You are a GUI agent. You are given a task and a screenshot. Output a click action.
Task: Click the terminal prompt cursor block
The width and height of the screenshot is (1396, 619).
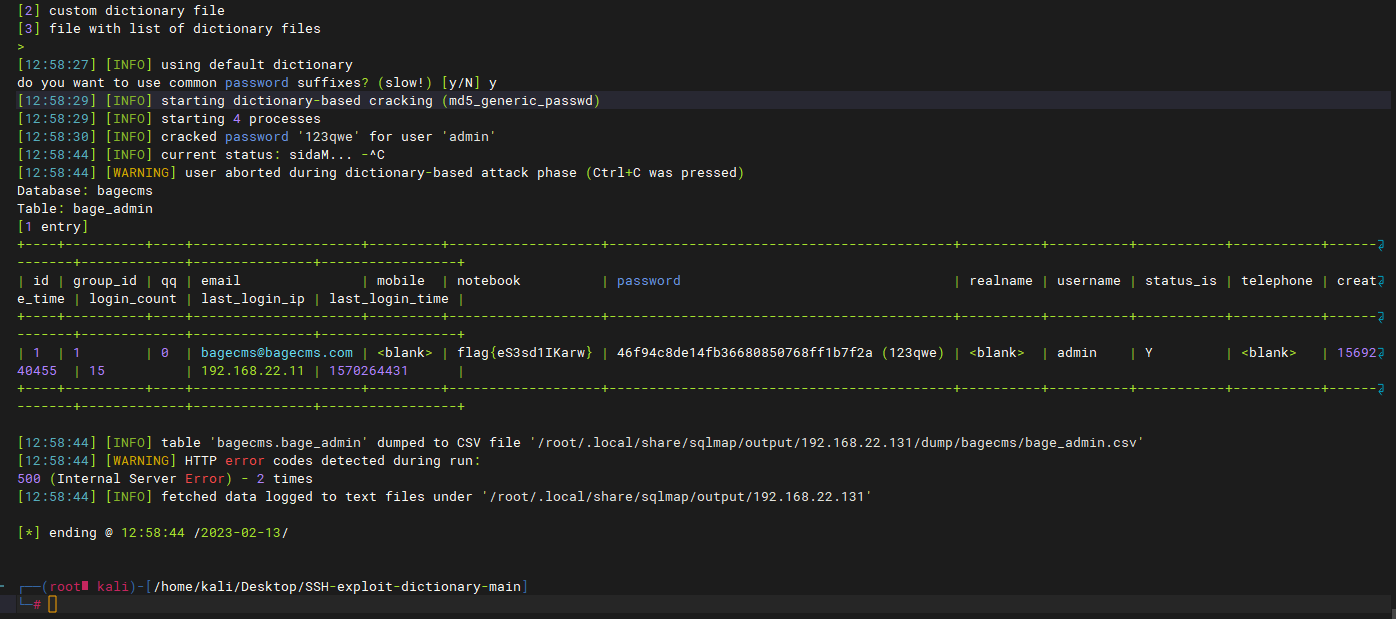(x=53, y=604)
